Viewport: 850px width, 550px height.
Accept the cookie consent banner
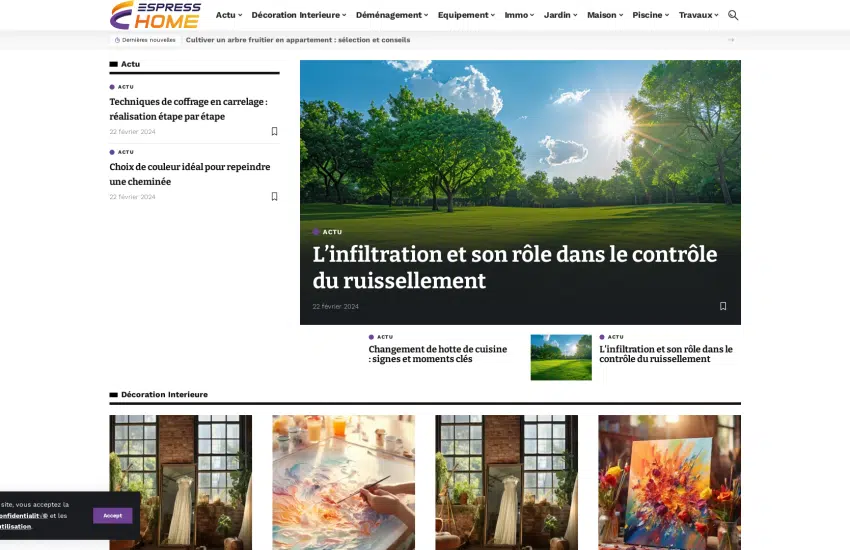coord(113,516)
